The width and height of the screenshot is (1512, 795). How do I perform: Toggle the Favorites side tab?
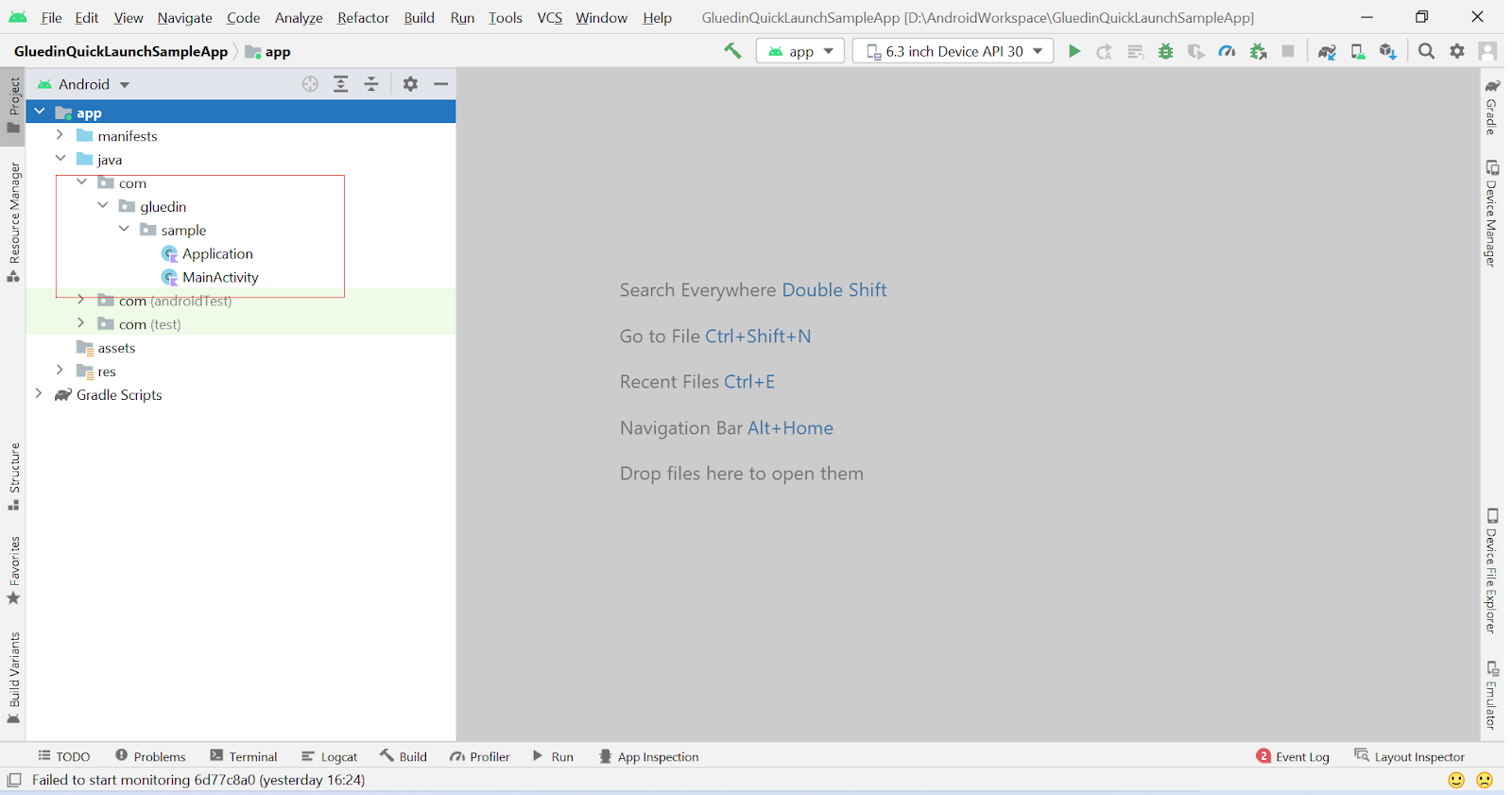point(13,571)
